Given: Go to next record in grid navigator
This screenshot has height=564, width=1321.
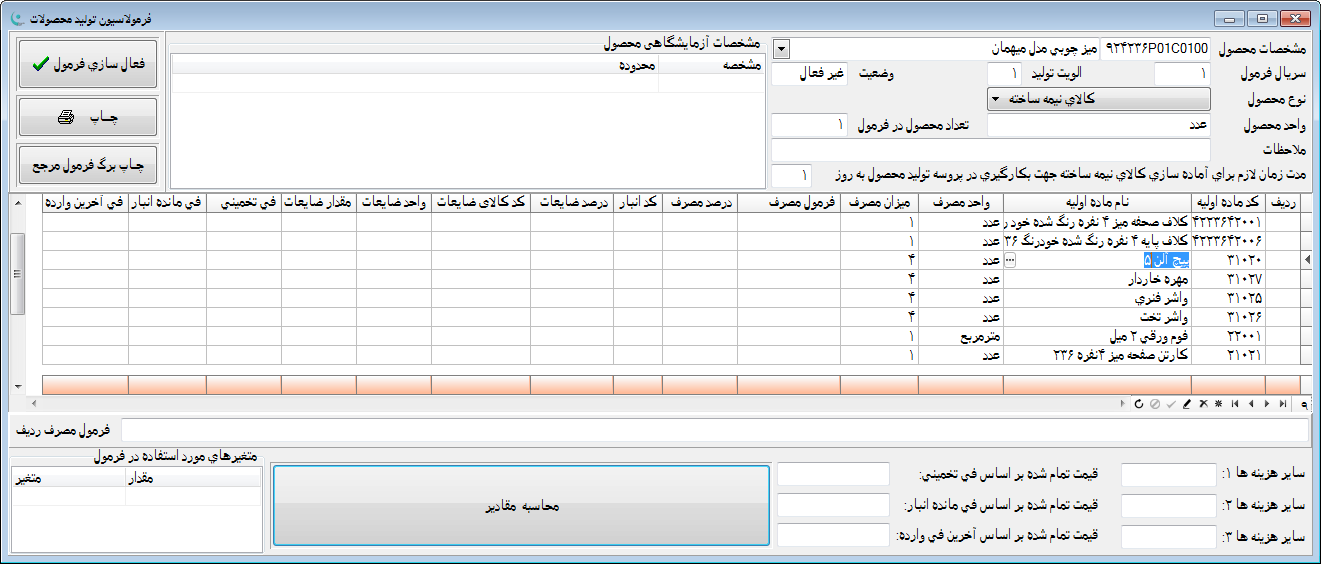Looking at the screenshot, I should click(1267, 403).
